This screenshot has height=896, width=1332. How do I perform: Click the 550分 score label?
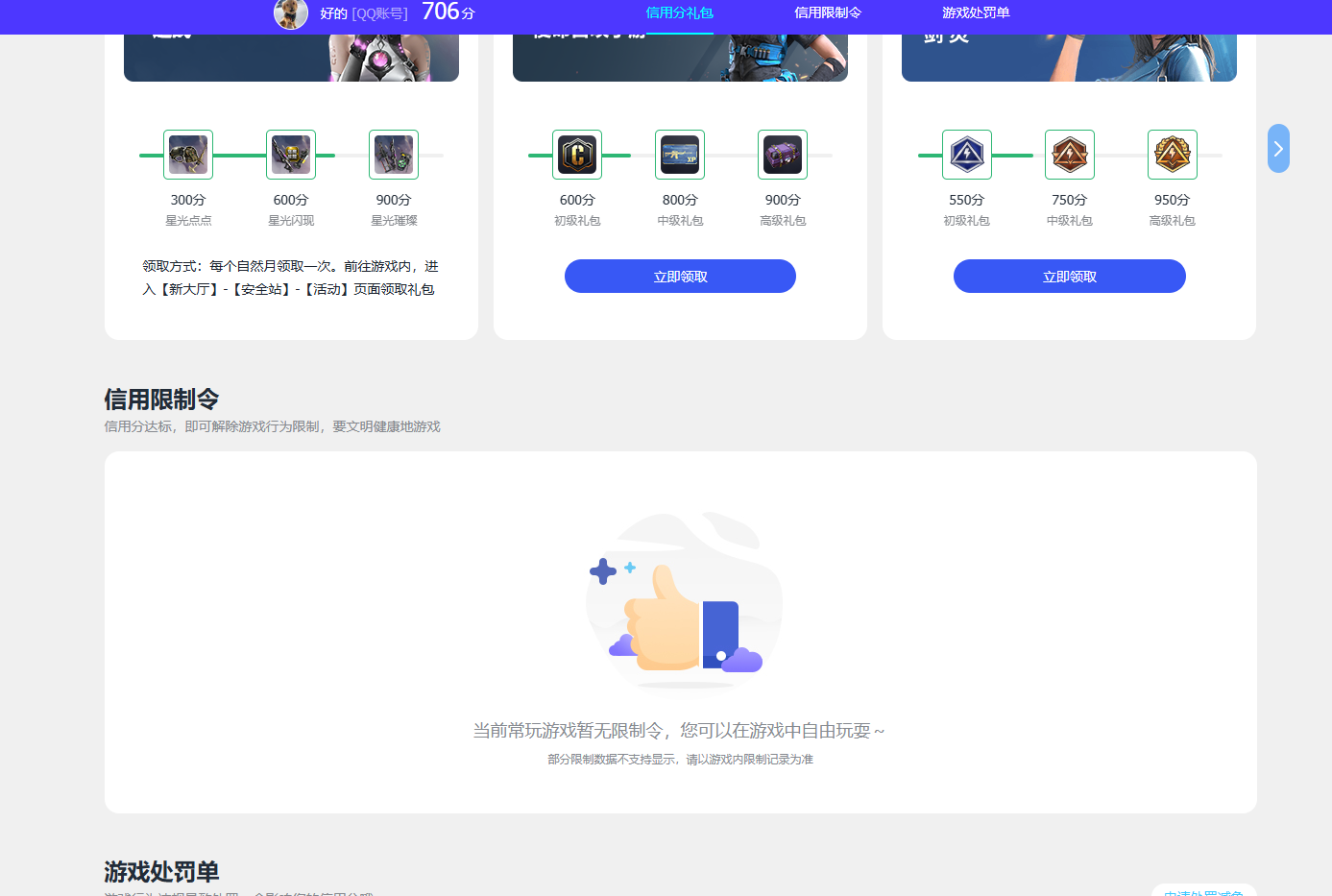[x=966, y=200]
